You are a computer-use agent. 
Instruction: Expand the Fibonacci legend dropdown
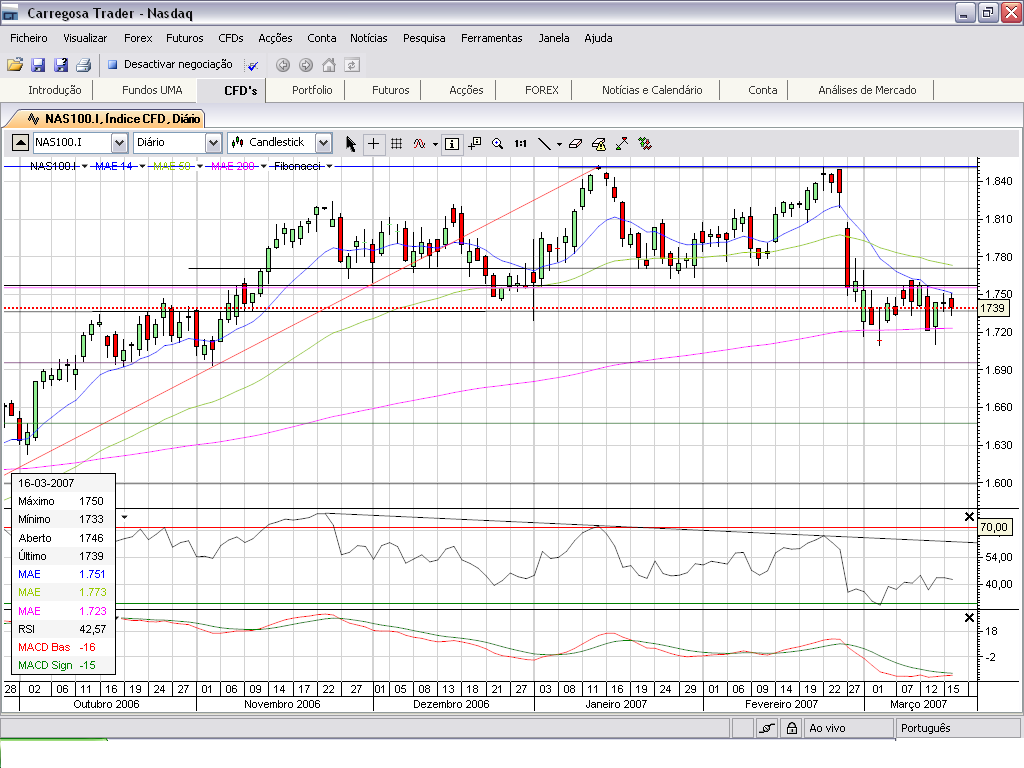click(x=329, y=167)
